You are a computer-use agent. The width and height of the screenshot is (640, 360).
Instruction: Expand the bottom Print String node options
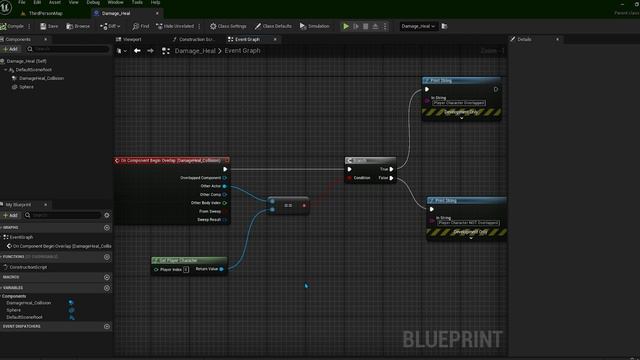click(x=471, y=238)
